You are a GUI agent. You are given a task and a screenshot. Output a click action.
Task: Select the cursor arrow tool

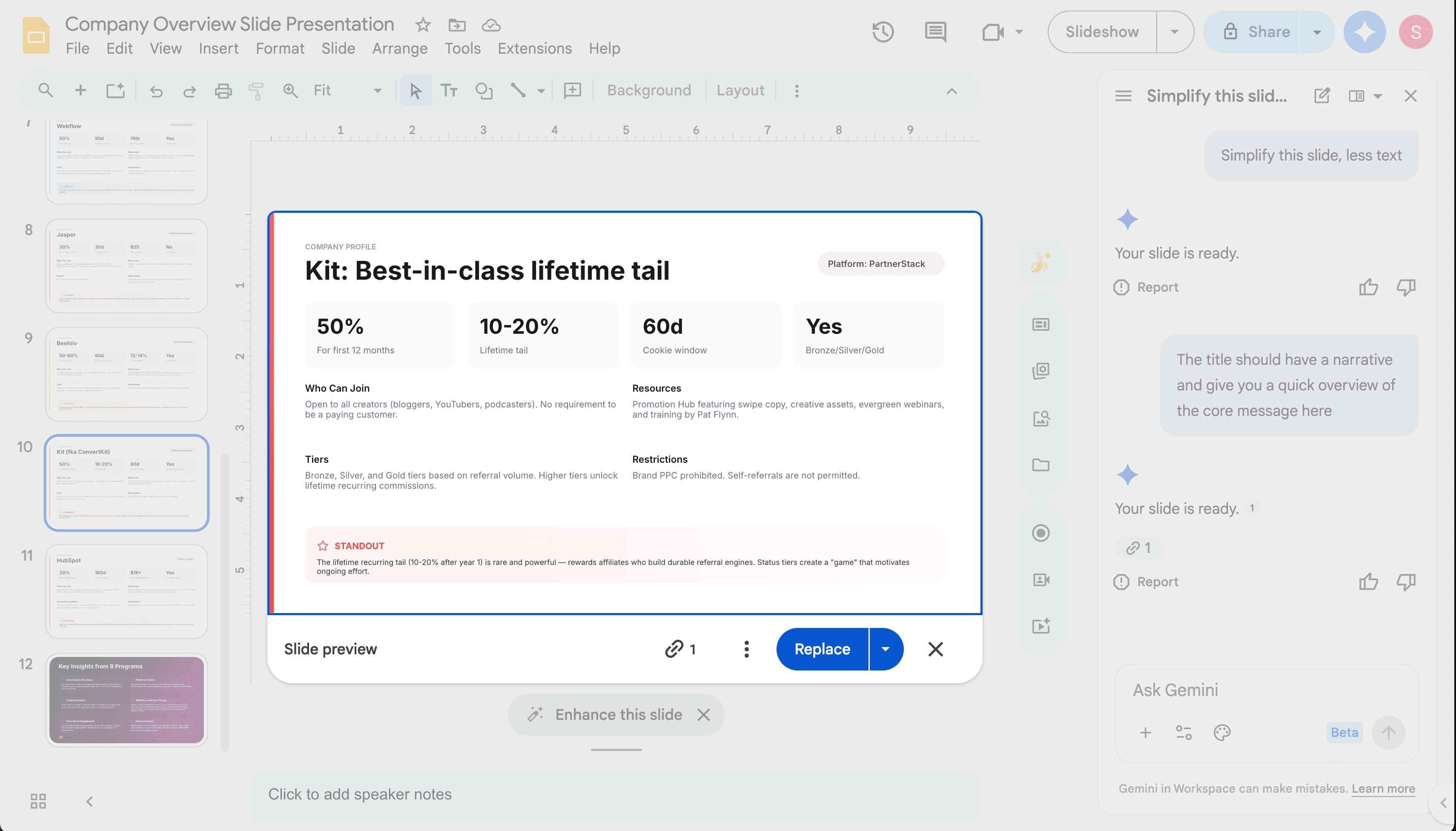tap(416, 91)
